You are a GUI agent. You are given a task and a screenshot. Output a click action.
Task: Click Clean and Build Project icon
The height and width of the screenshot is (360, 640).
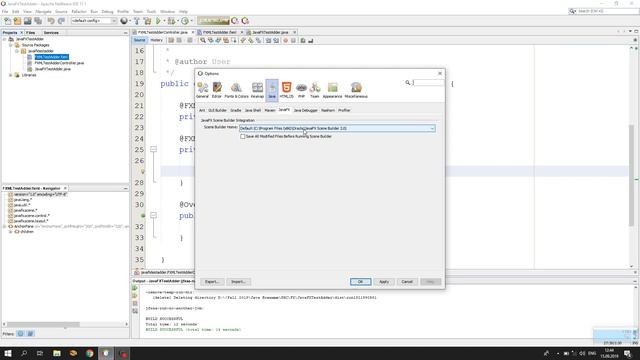[147, 21]
